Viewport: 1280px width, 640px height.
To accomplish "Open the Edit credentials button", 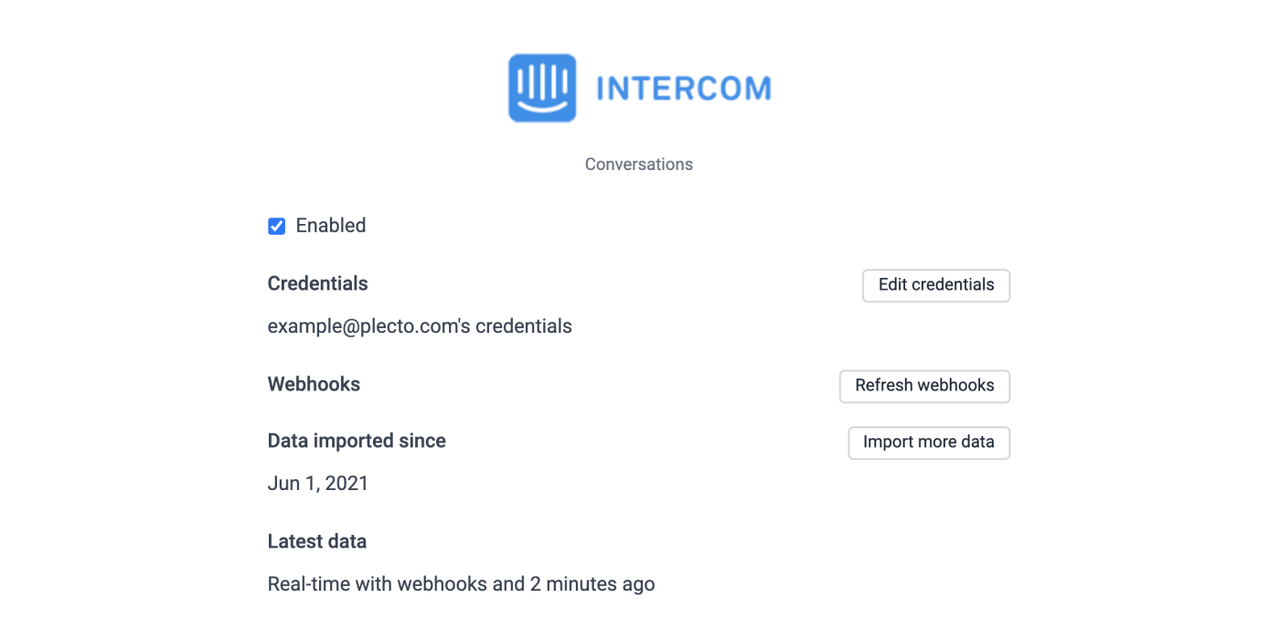I will tap(936, 285).
